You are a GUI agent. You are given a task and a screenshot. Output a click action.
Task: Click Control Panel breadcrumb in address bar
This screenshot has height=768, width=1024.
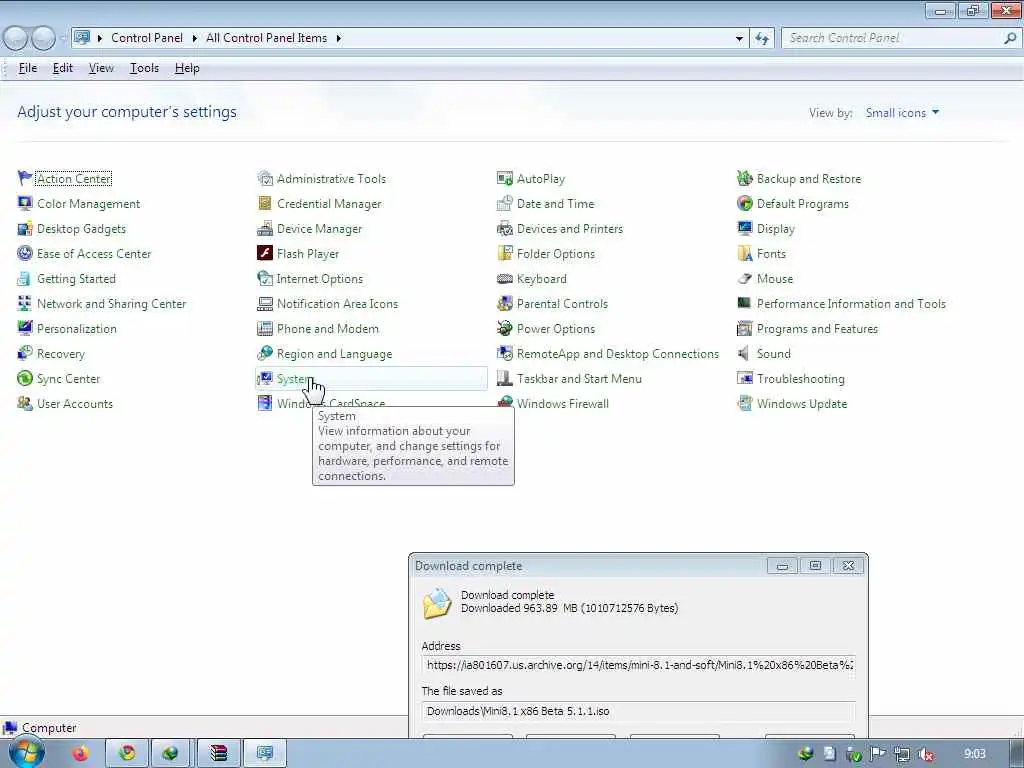click(147, 38)
